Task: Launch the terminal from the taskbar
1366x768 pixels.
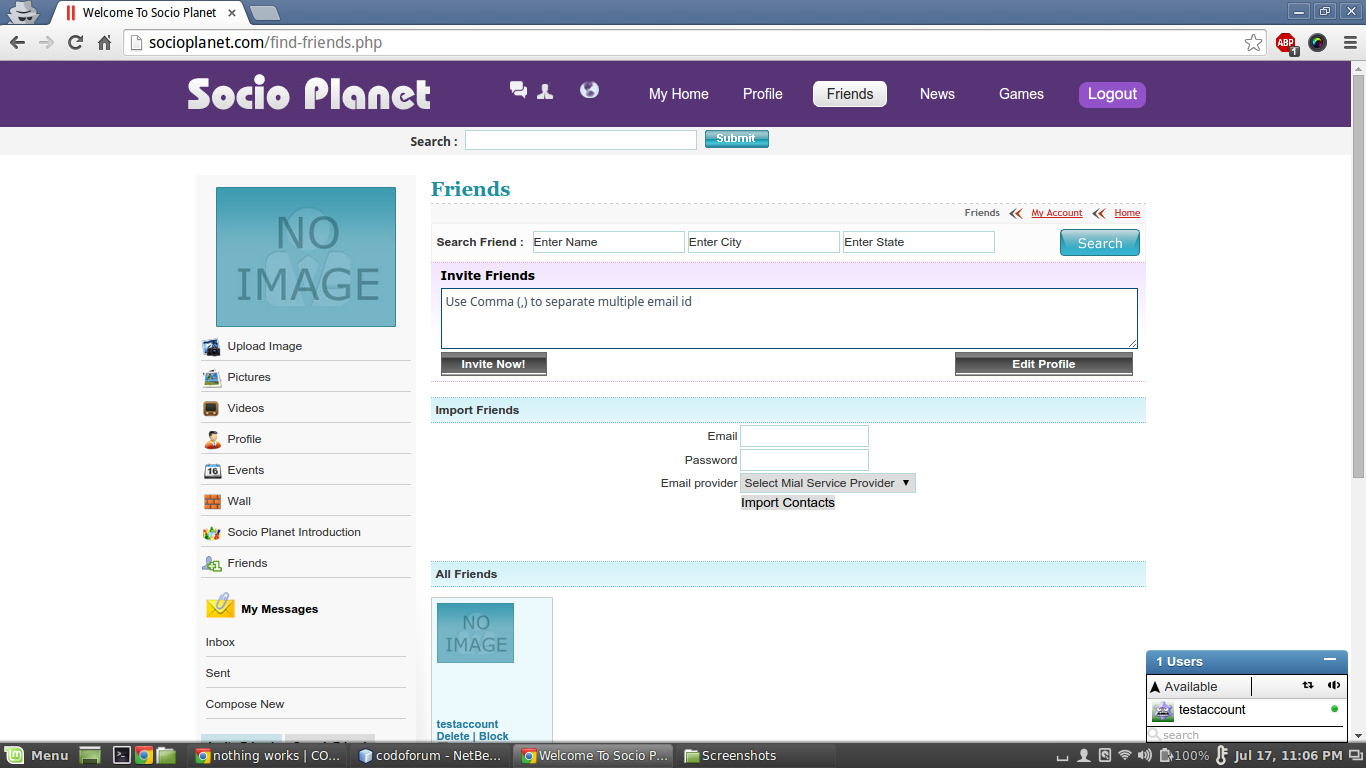Action: [121, 755]
